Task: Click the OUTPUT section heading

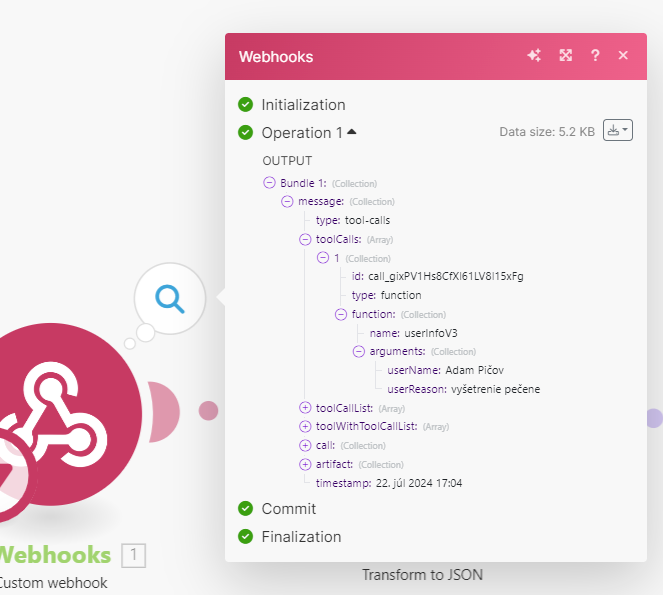Action: tap(287, 161)
